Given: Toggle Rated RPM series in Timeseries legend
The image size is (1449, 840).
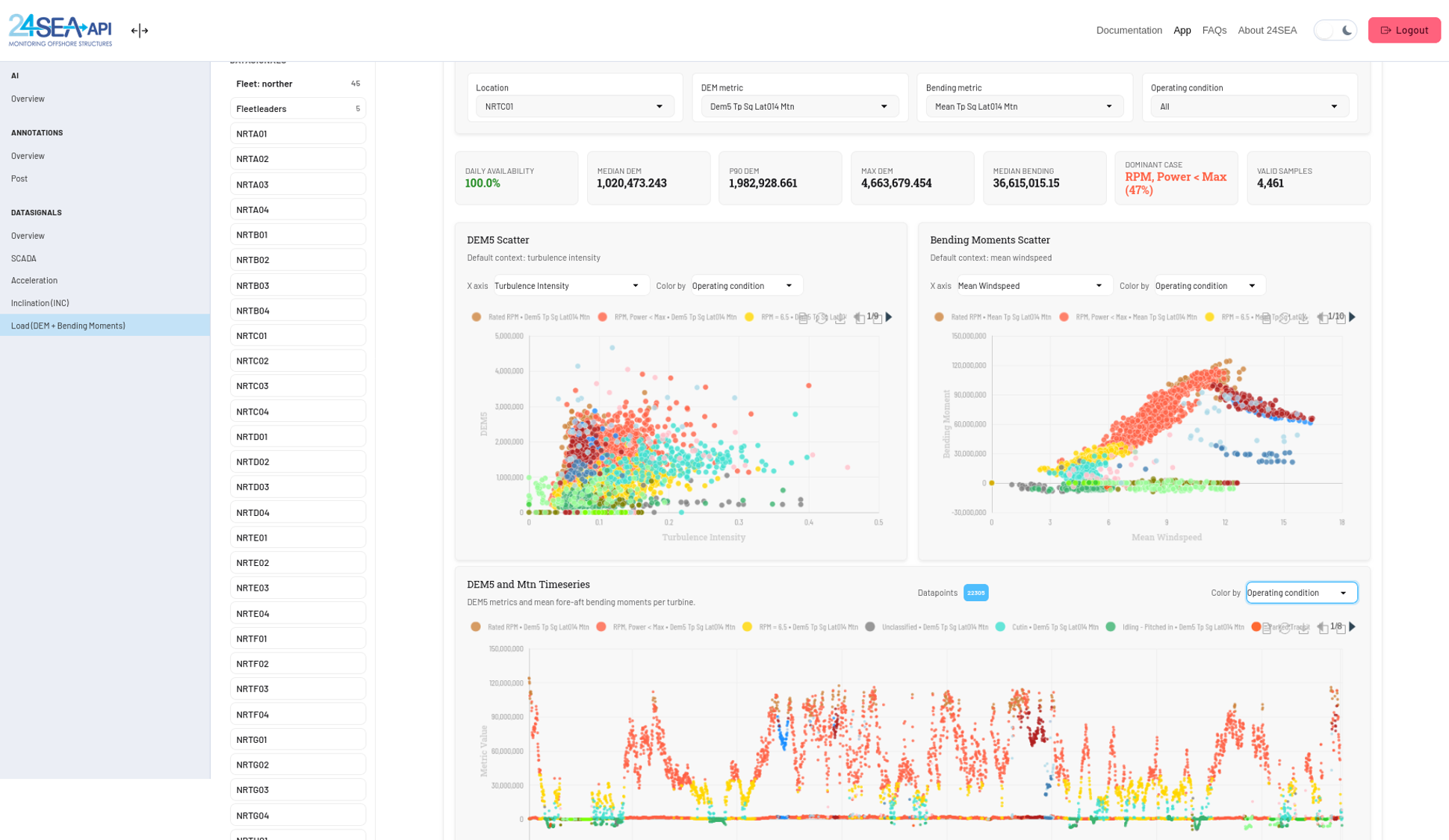Looking at the screenshot, I should [530, 626].
